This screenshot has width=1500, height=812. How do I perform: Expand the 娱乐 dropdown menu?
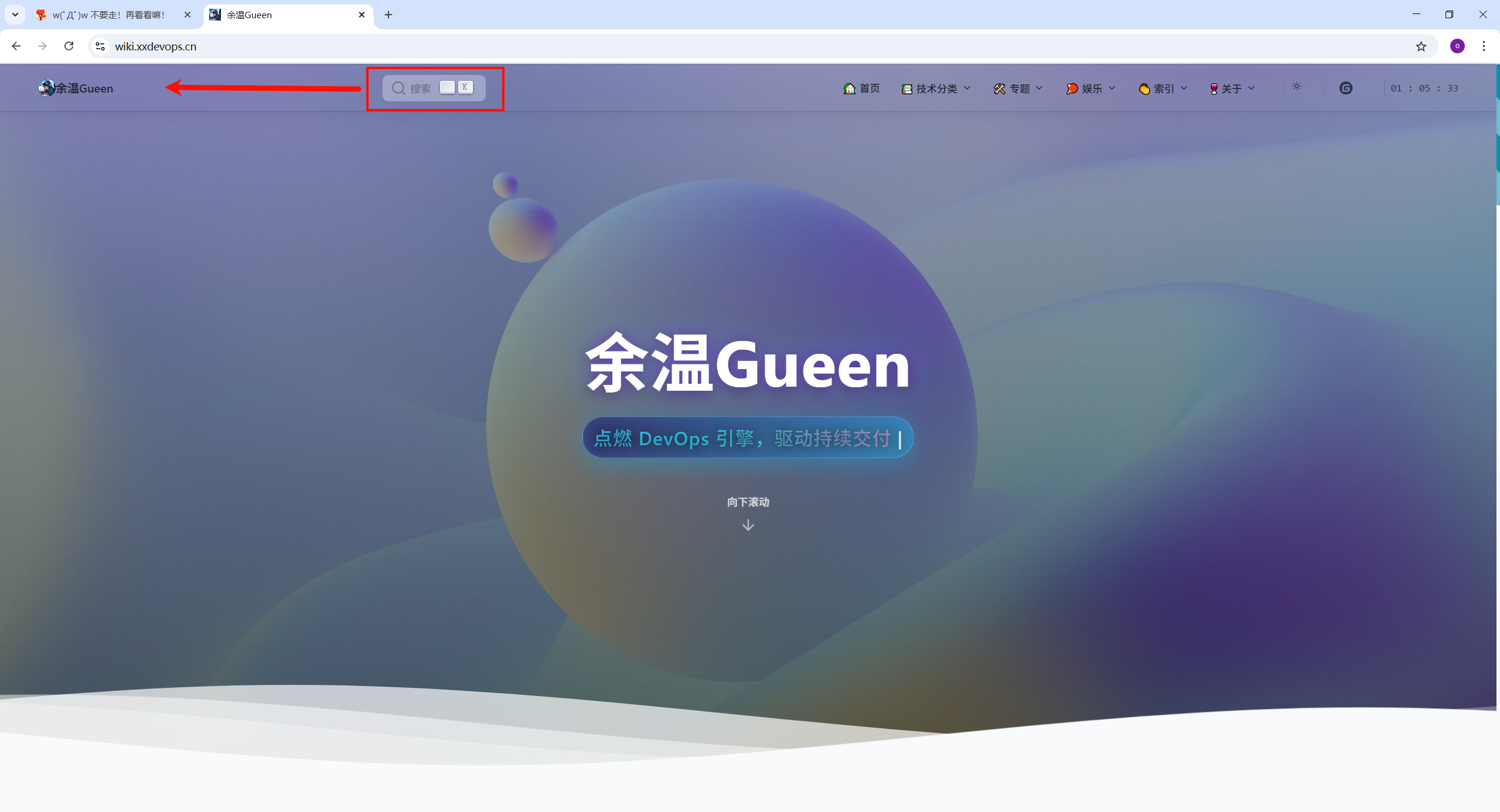point(1091,88)
